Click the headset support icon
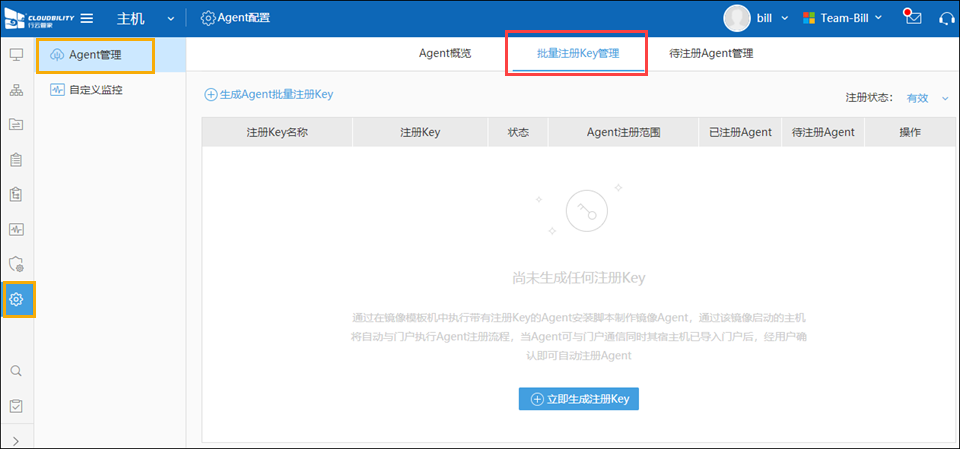Viewport: 960px width, 450px height. coord(947,18)
